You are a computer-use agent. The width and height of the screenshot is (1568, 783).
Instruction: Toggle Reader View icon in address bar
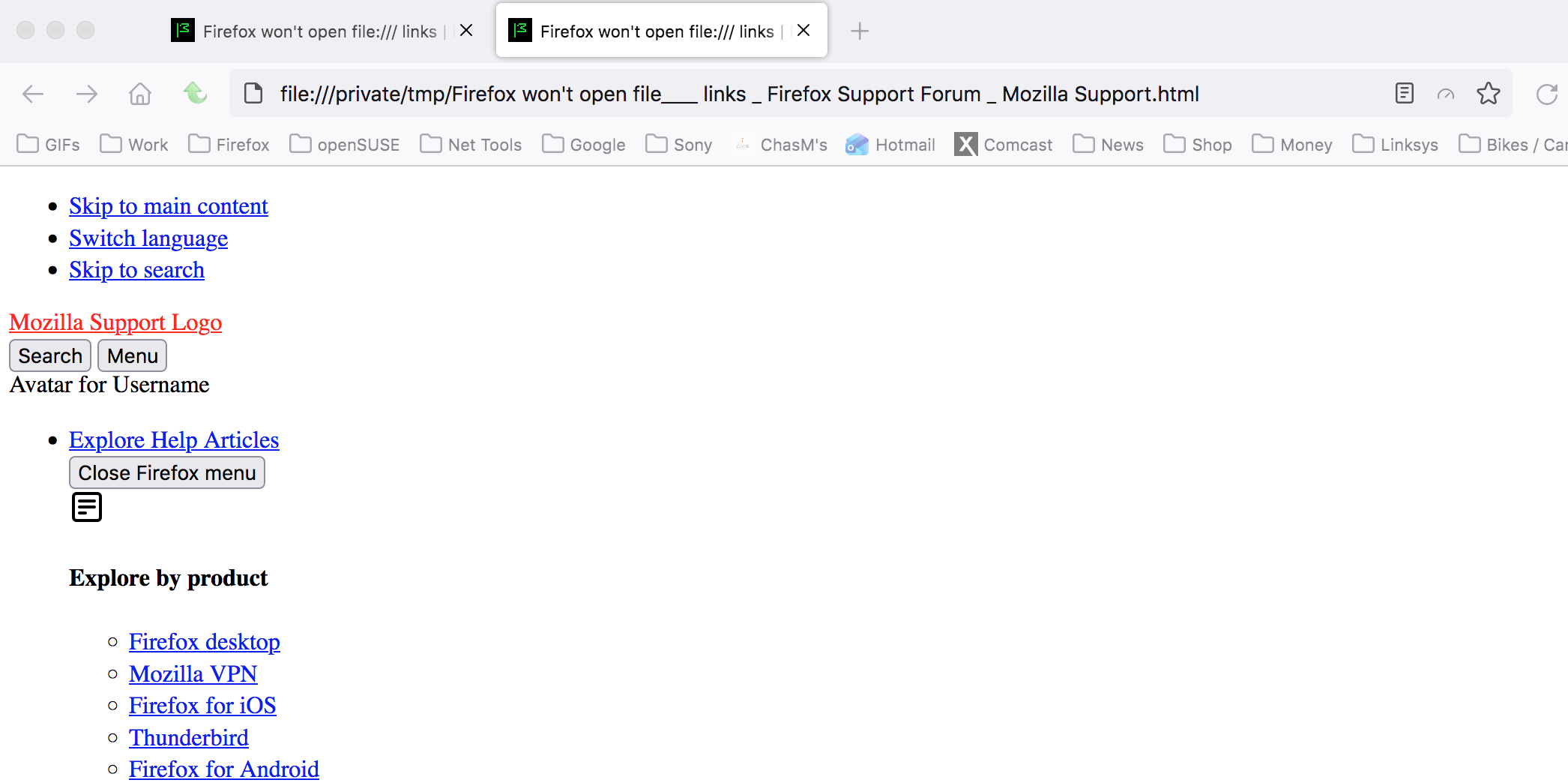pos(1405,94)
